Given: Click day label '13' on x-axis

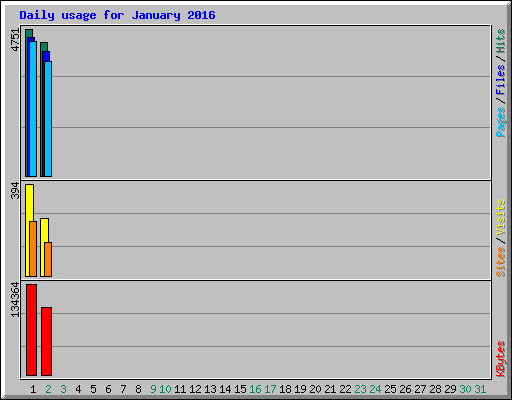Looking at the screenshot, I should click(x=210, y=389).
